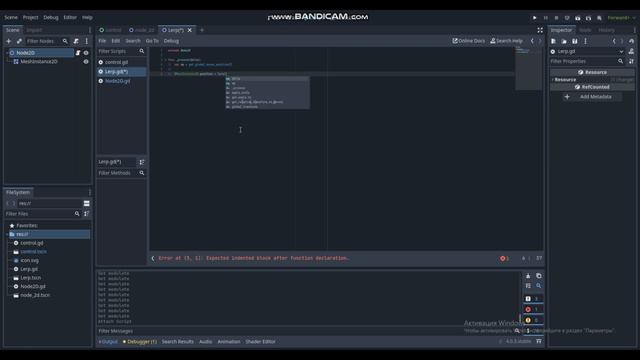The height and width of the screenshot is (360, 640).
Task: Toggle alphabetical sorting of methods list
Action: click(x=142, y=162)
